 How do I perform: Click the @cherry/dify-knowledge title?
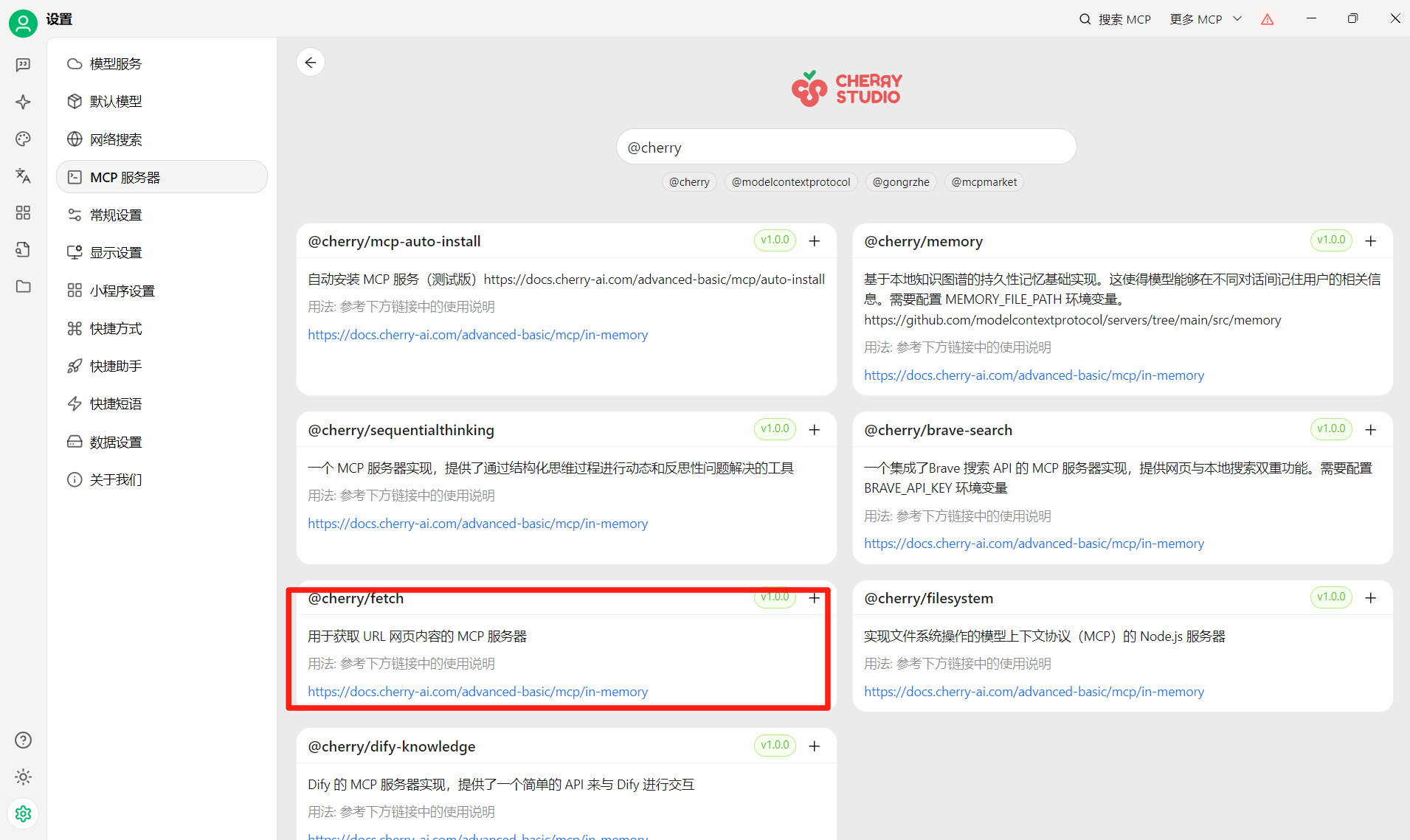tap(392, 746)
